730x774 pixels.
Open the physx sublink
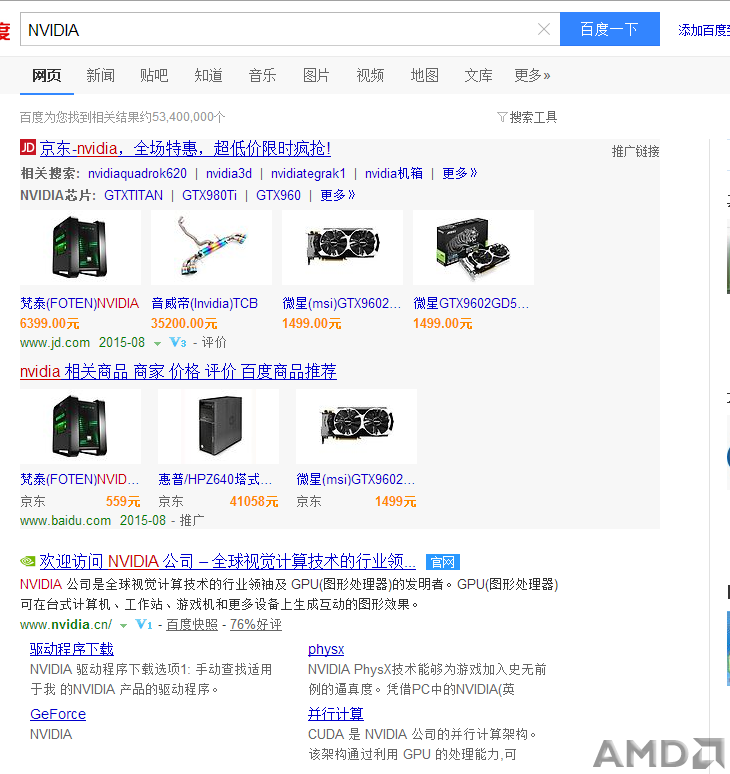tap(326, 649)
